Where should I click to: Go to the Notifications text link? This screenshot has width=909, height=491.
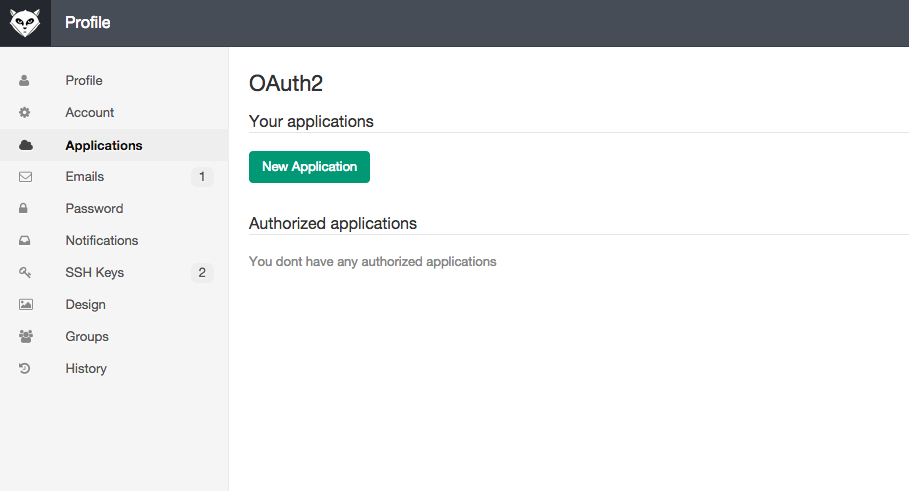tap(102, 241)
